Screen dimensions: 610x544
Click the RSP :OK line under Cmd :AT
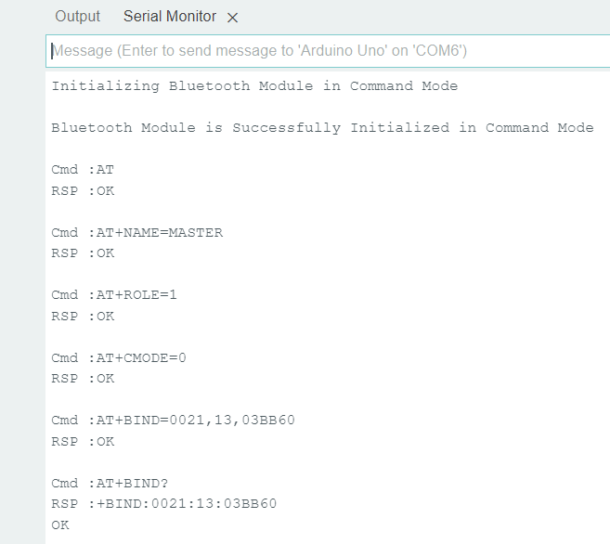pos(82,191)
